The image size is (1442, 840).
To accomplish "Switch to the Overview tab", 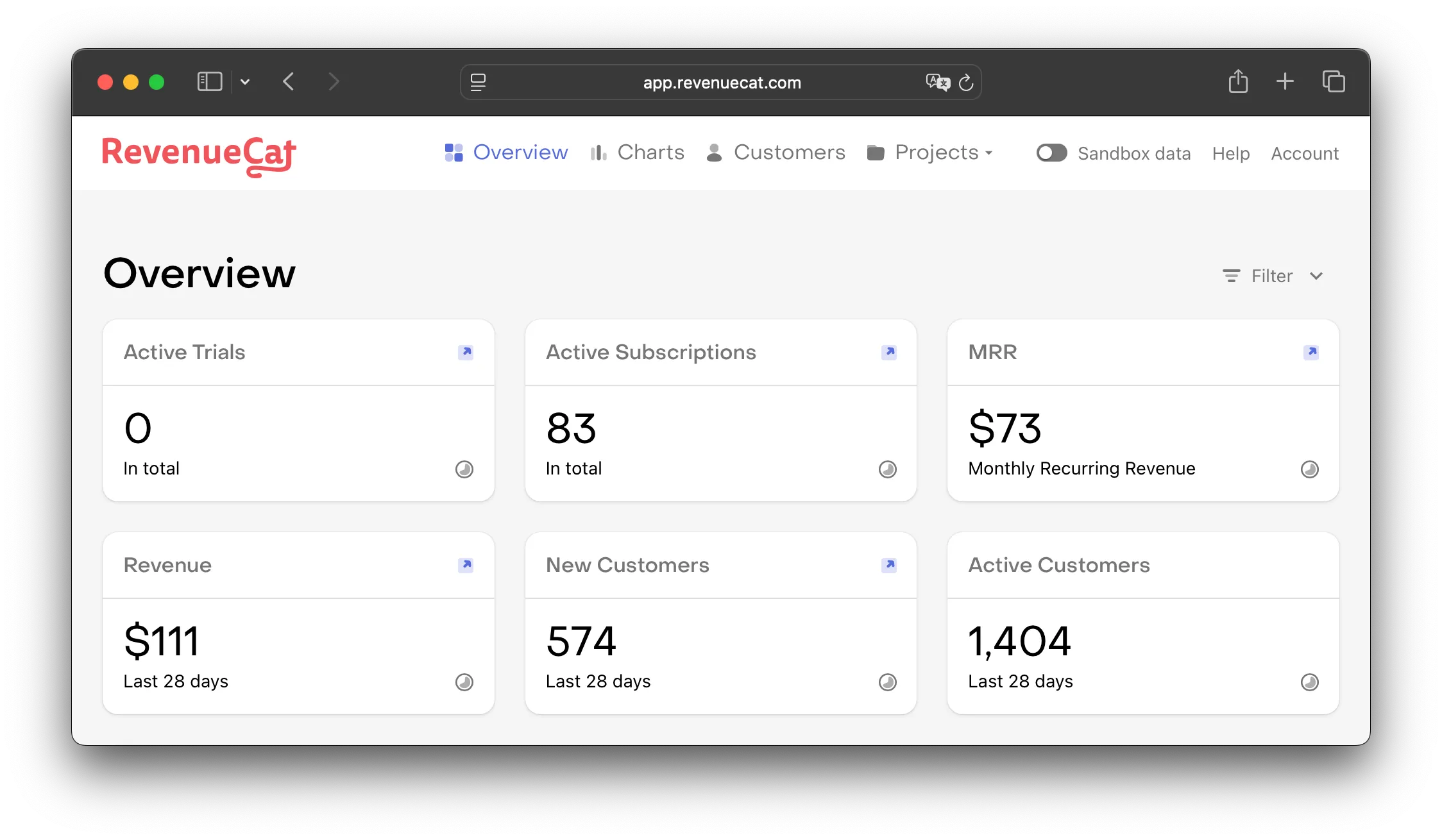I will point(507,153).
